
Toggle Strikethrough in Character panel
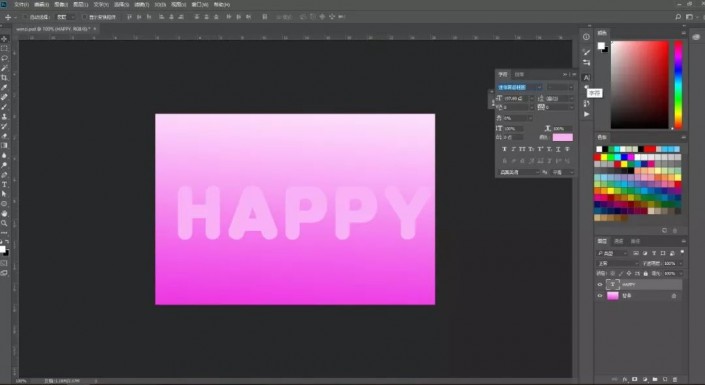567,149
